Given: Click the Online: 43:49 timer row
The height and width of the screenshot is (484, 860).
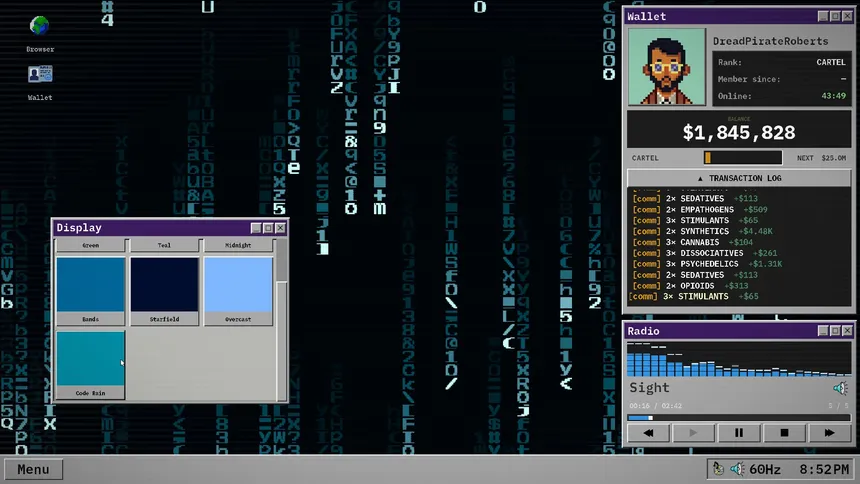Looking at the screenshot, I should click(782, 96).
